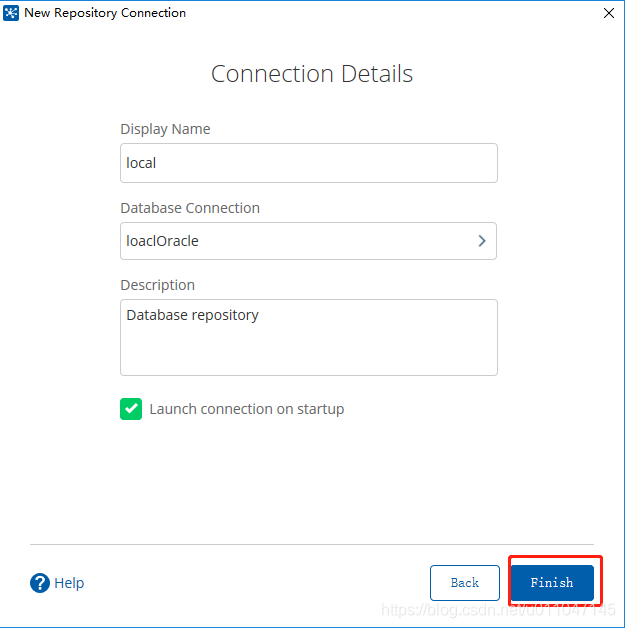Click the Launch connection on startup label

[x=247, y=409]
